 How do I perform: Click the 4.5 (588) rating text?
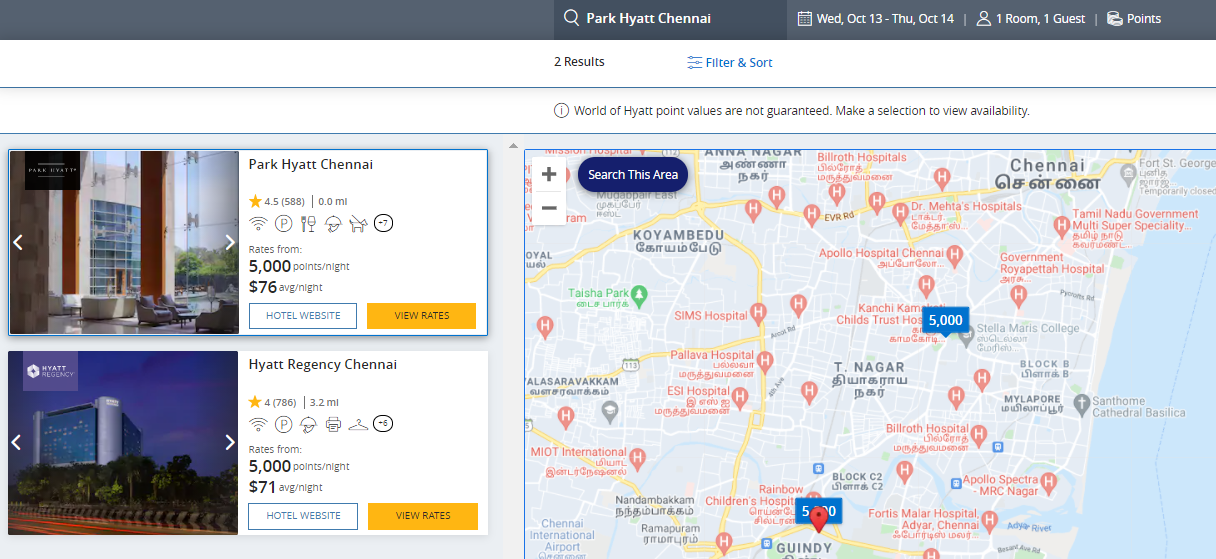pos(285,201)
